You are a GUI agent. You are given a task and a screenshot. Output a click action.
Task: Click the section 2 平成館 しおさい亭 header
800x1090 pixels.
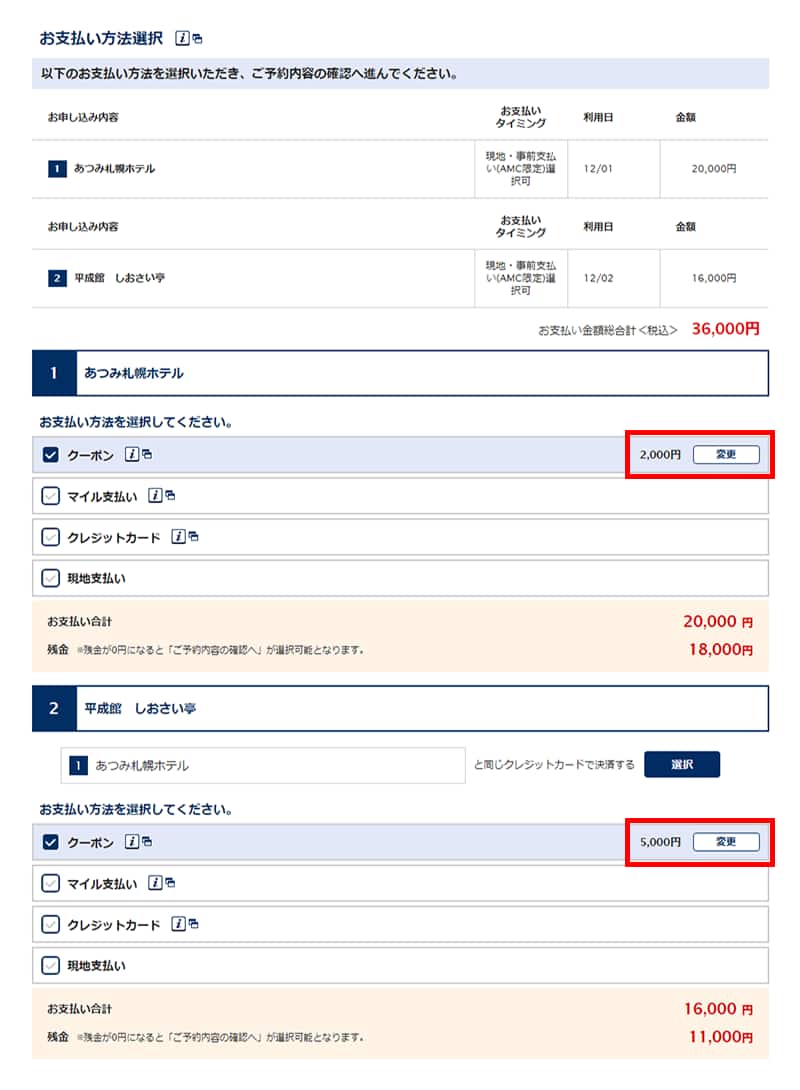point(400,708)
